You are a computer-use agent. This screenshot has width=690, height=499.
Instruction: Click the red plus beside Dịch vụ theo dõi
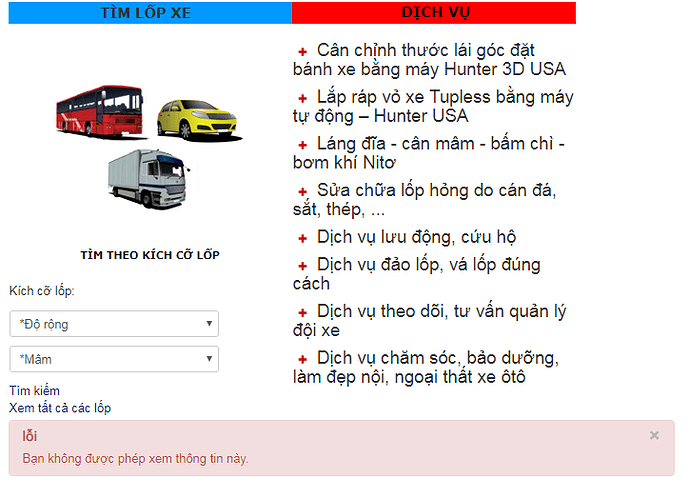[302, 313]
